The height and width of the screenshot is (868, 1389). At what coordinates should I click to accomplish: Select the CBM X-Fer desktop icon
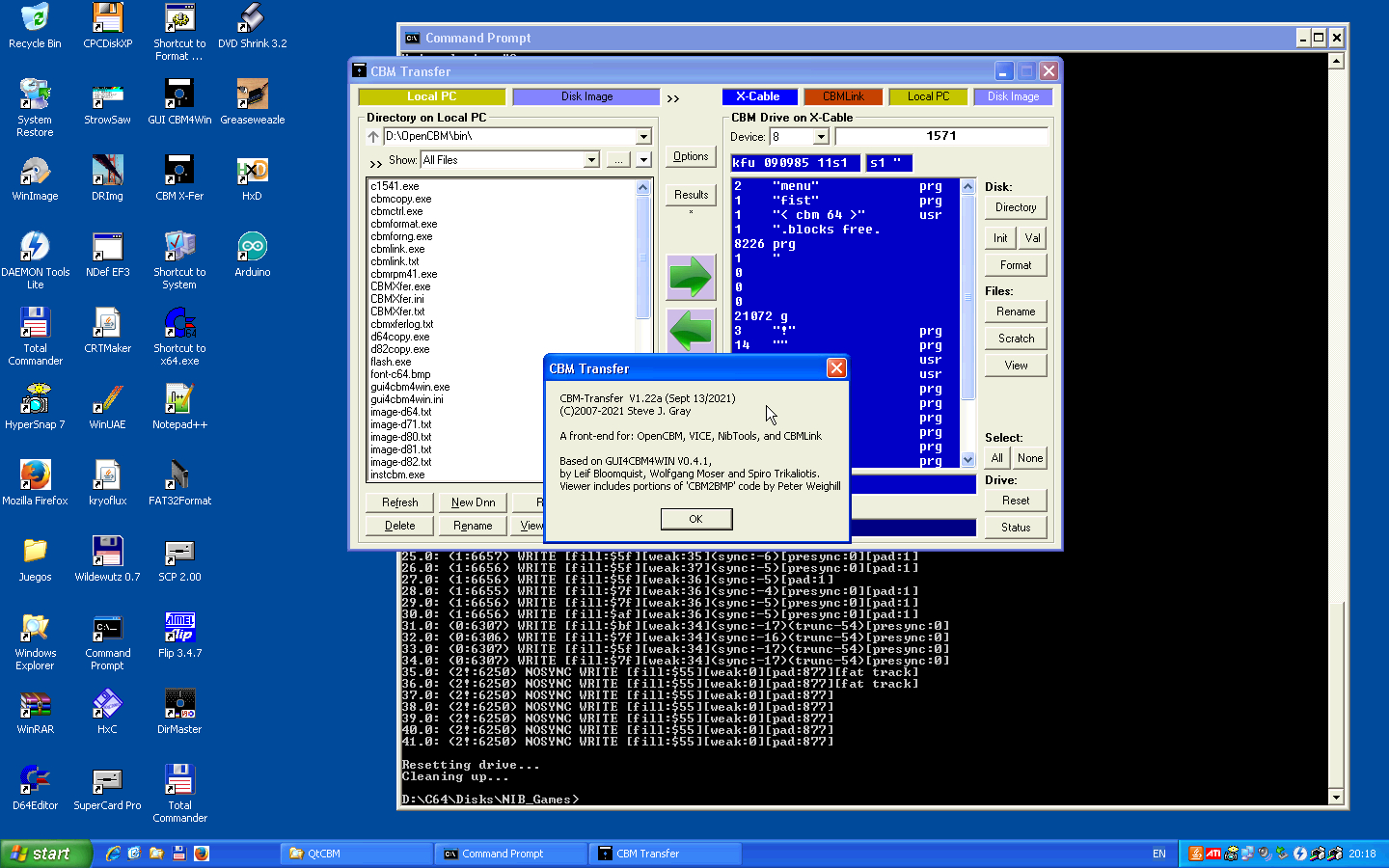[179, 178]
